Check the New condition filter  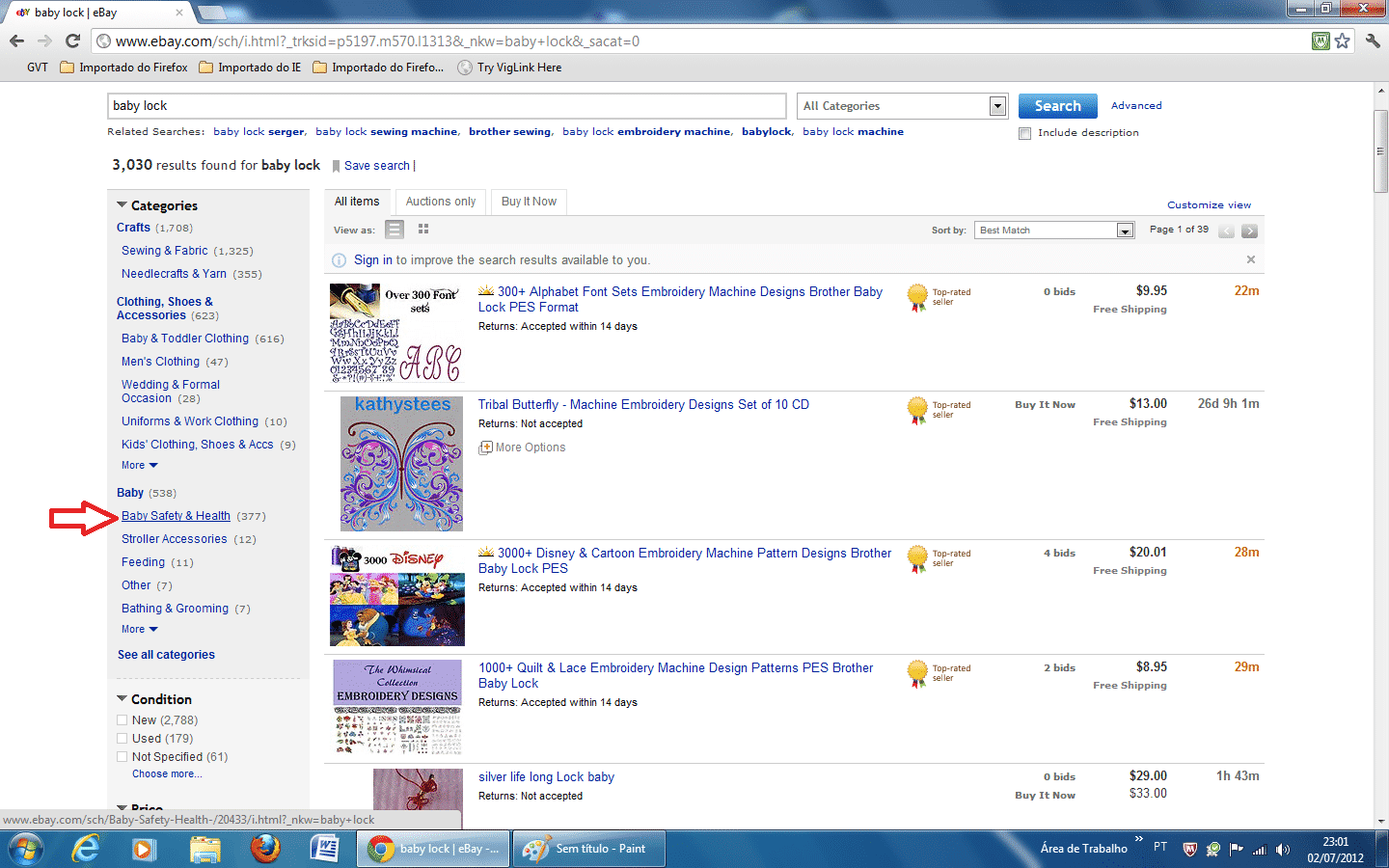coord(123,720)
